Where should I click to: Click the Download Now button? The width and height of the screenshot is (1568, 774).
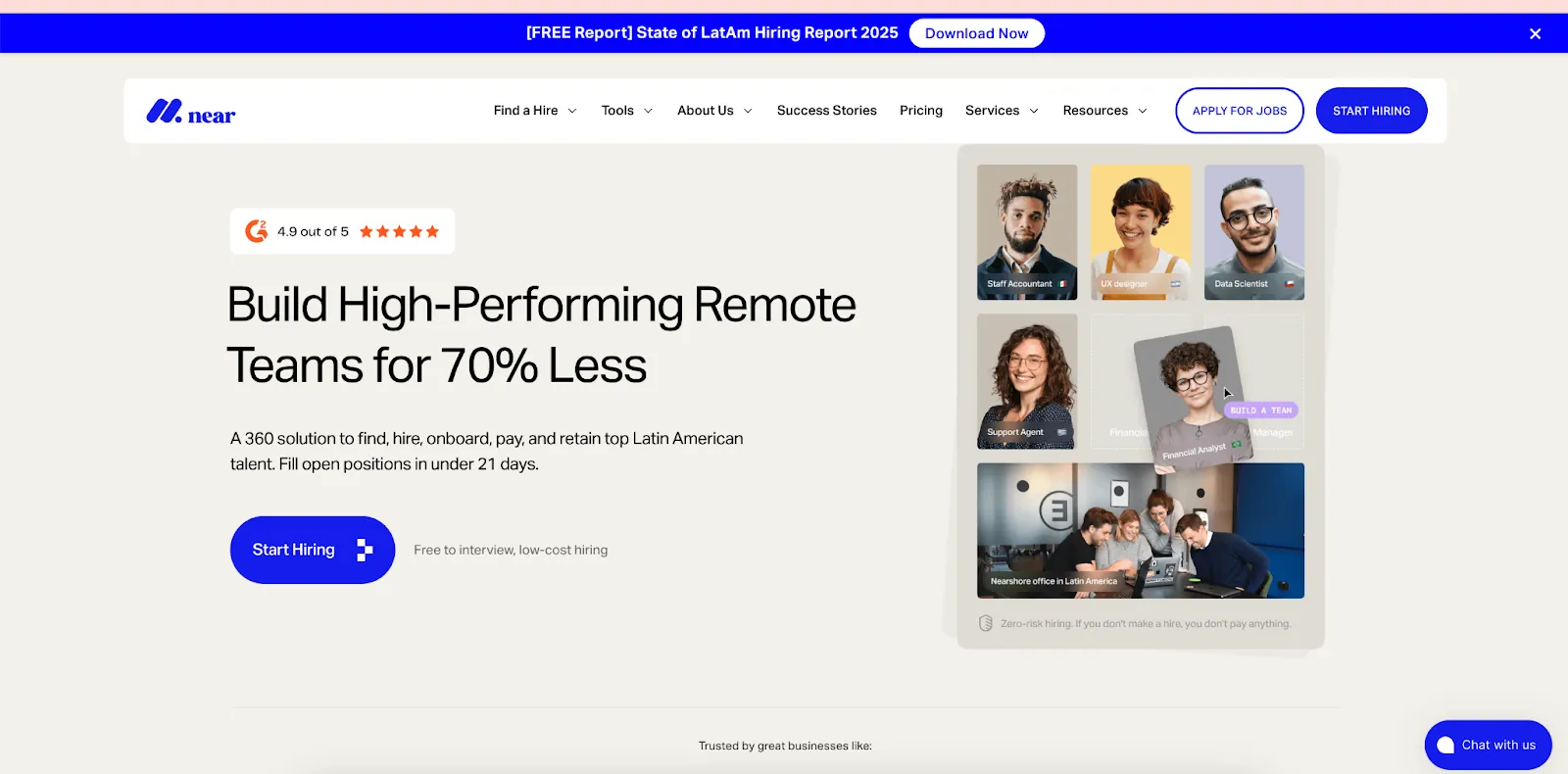click(976, 33)
